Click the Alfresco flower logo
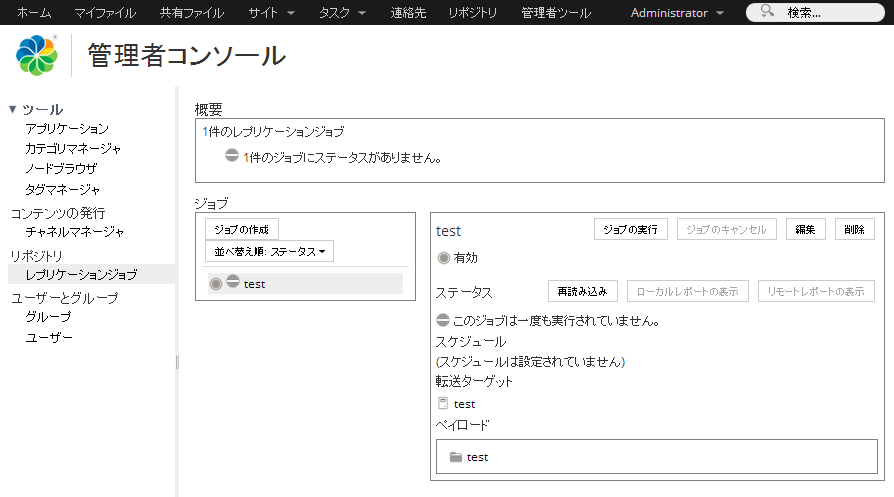Image resolution: width=894 pixels, height=497 pixels. [36, 55]
